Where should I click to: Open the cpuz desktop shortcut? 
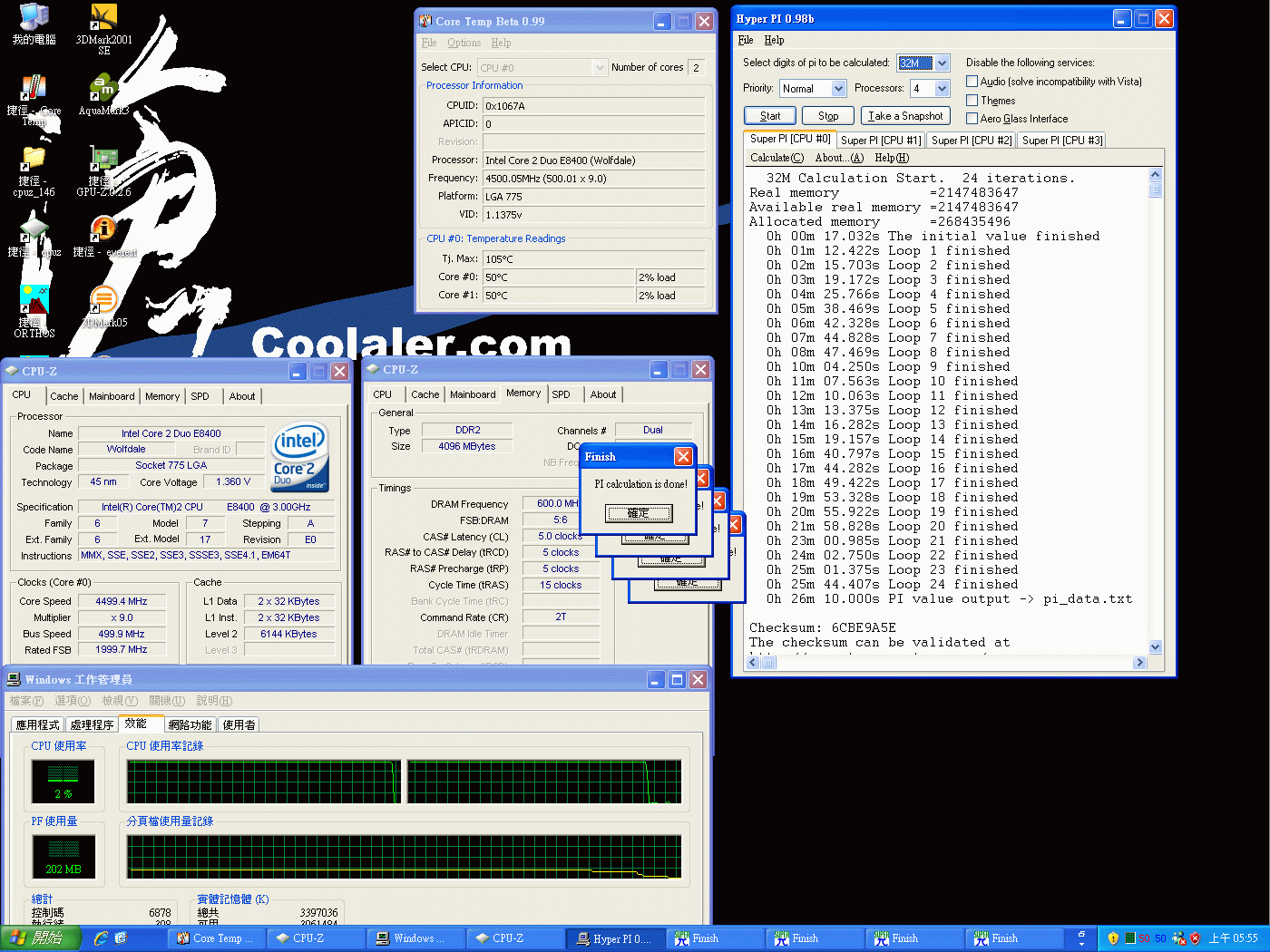coord(34,238)
